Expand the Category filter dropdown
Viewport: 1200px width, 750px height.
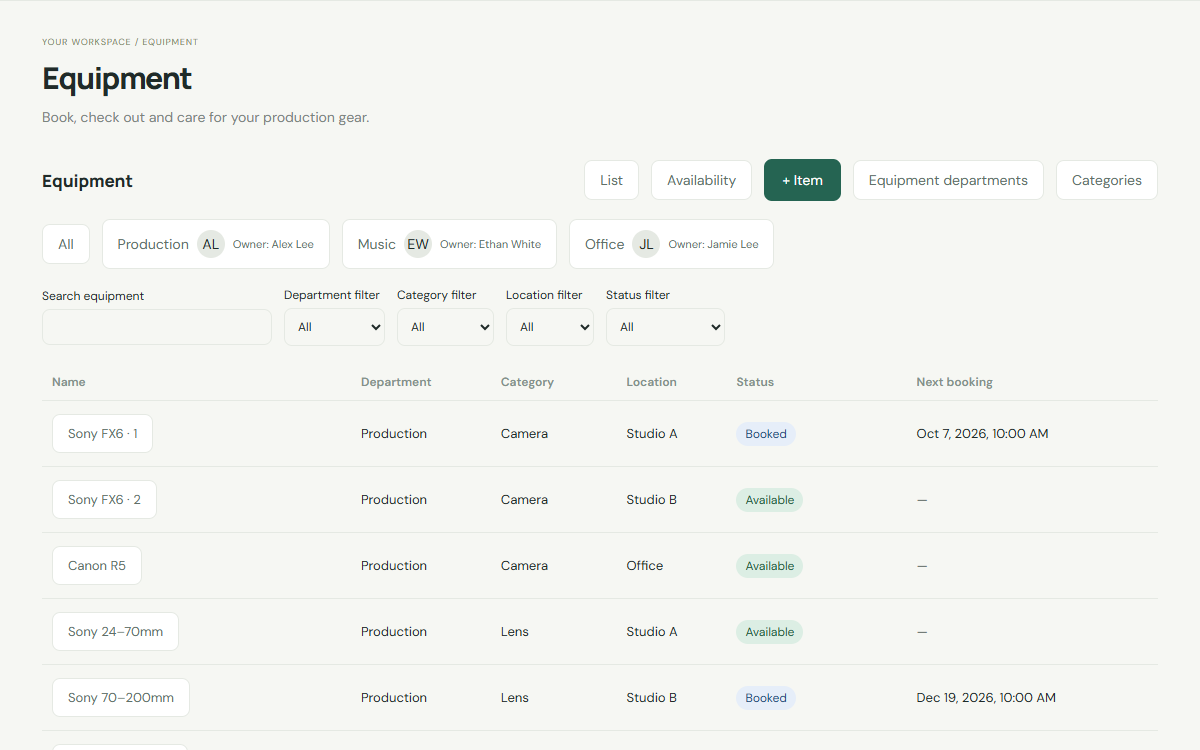445,327
